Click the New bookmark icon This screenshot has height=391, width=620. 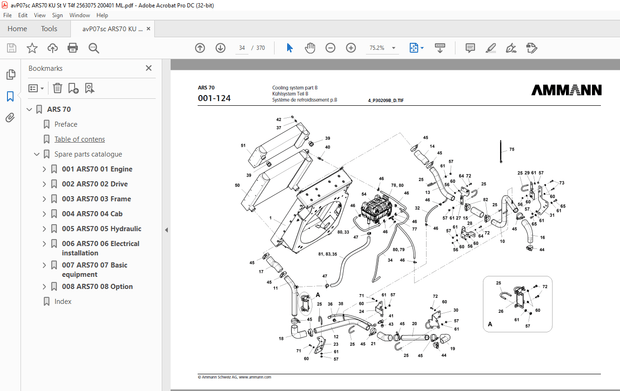(73, 88)
